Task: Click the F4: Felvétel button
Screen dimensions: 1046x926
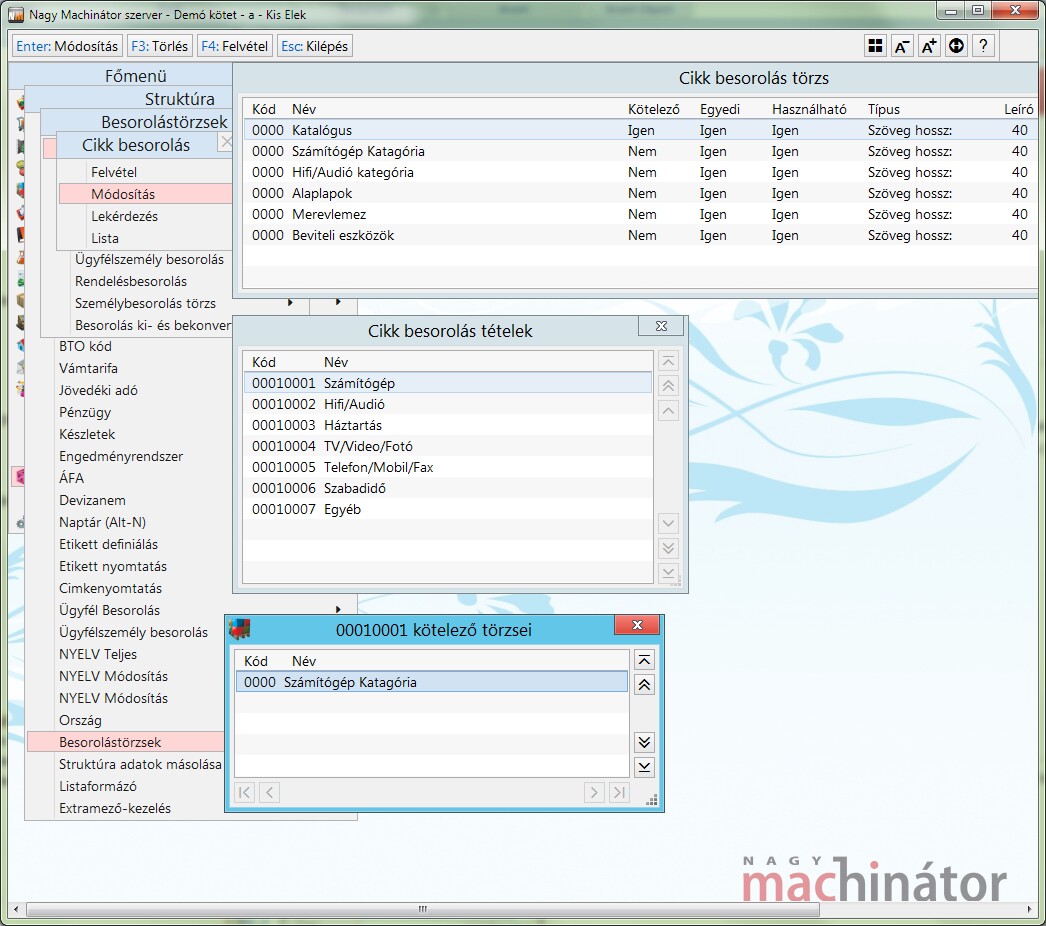Action: point(235,46)
